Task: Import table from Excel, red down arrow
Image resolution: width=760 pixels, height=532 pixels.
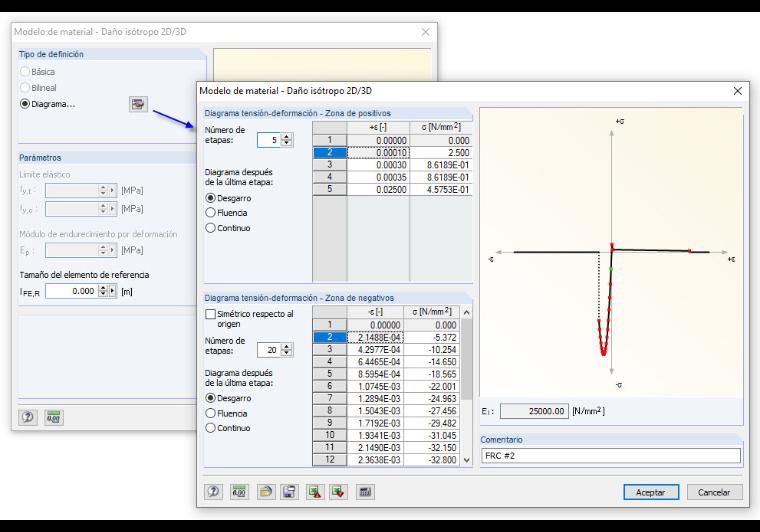Action: point(338,492)
